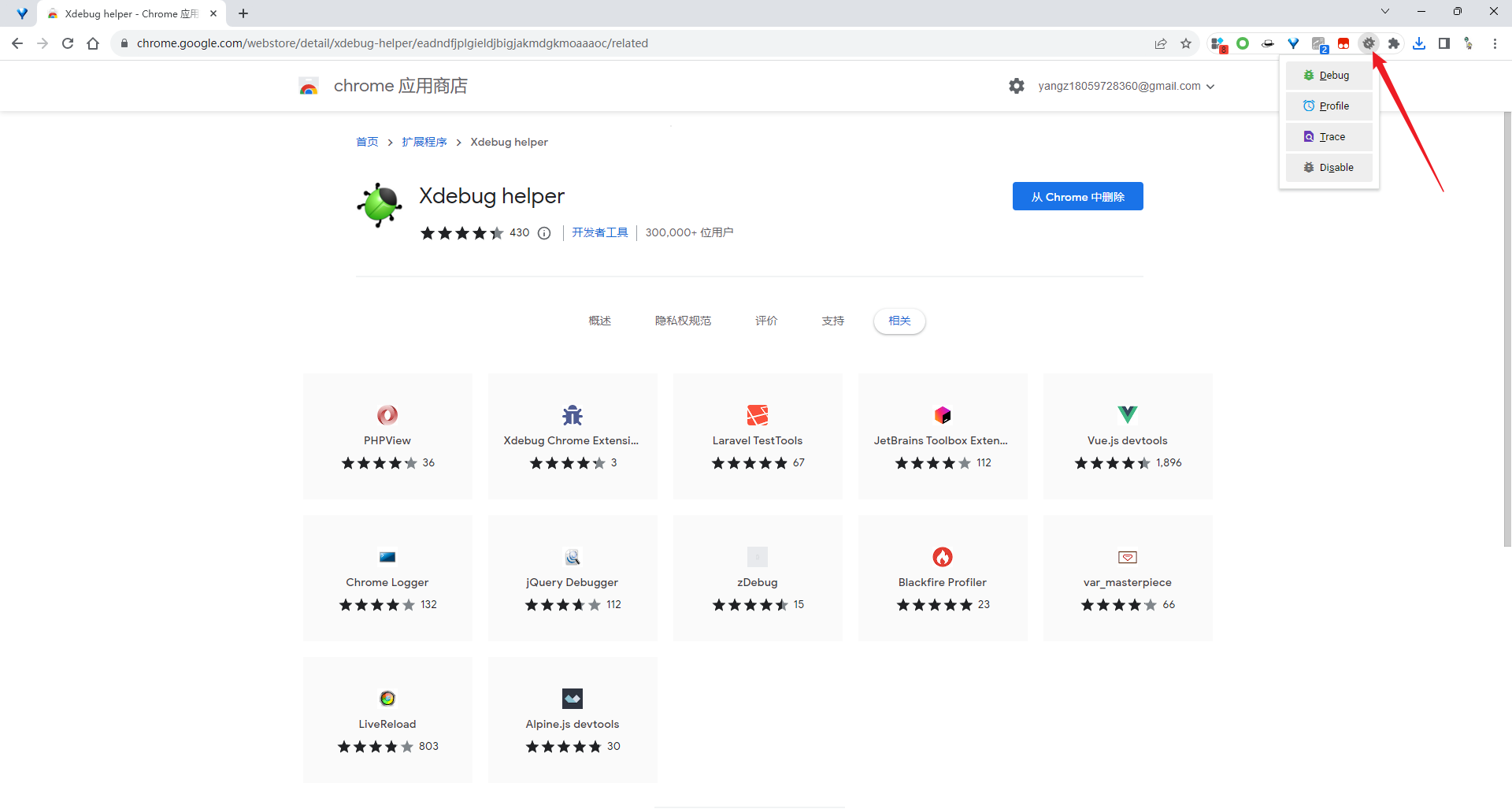Click the Vue.js devtools icon

coord(1128,414)
